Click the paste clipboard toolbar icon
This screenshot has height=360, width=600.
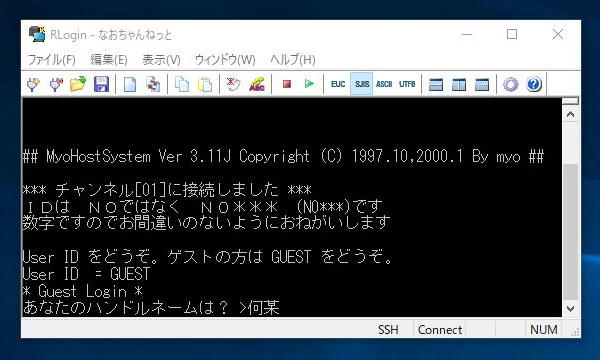(205, 84)
